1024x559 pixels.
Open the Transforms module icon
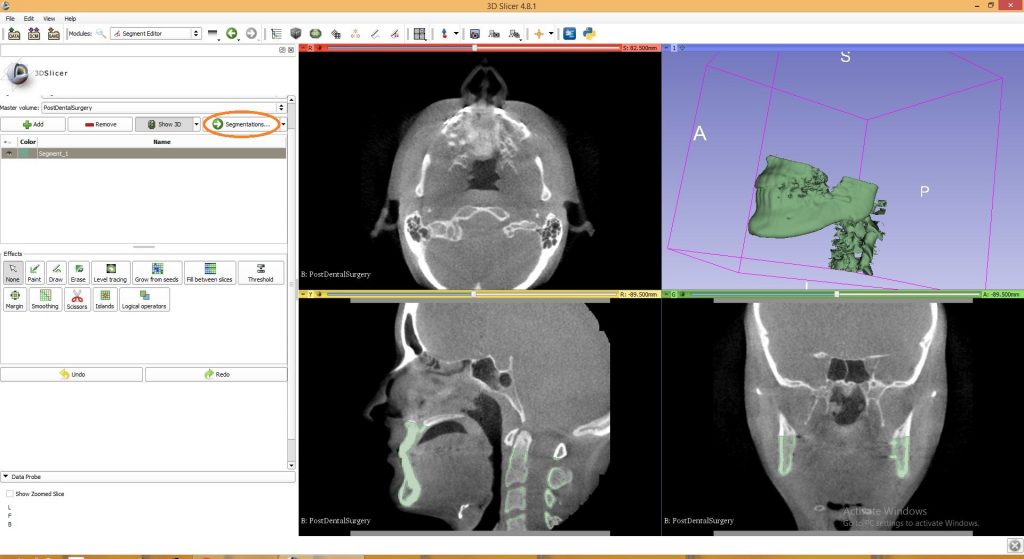click(x=336, y=33)
